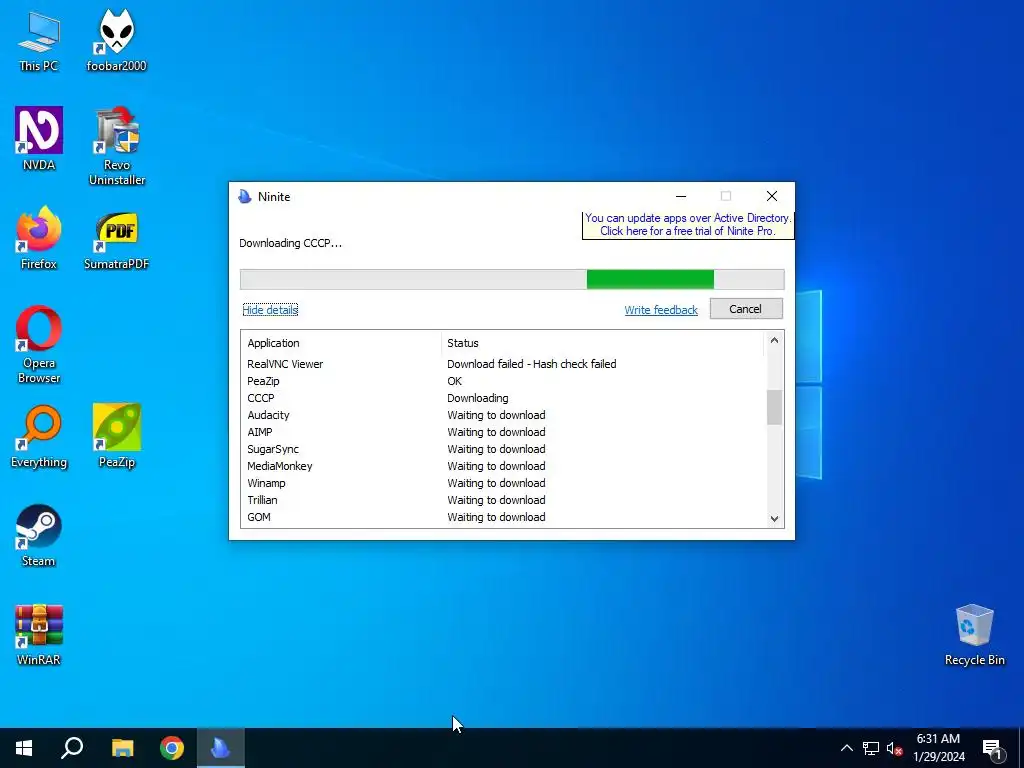Launch foobar2000 from the desktop
Image resolution: width=1024 pixels, height=768 pixels.
[116, 41]
